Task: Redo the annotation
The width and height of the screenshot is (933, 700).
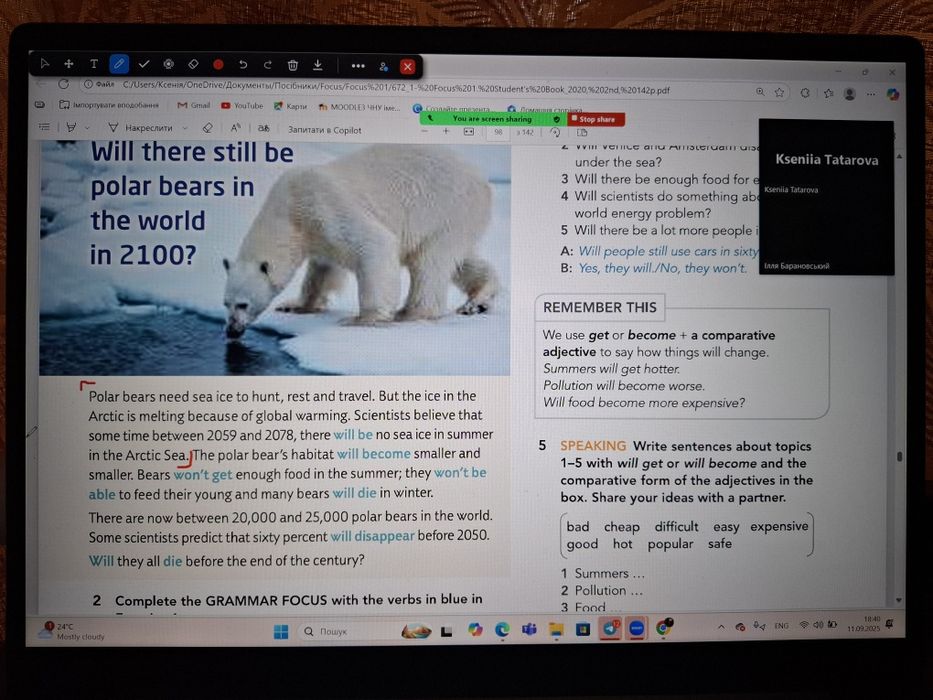Action: click(268, 64)
